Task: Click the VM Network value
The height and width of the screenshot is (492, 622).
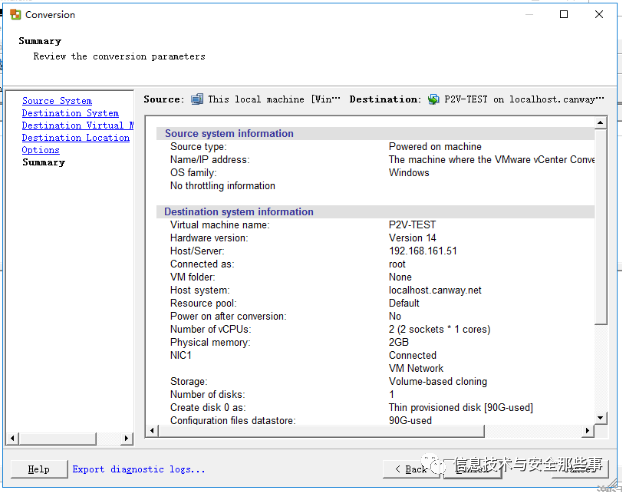Action: pos(416,368)
